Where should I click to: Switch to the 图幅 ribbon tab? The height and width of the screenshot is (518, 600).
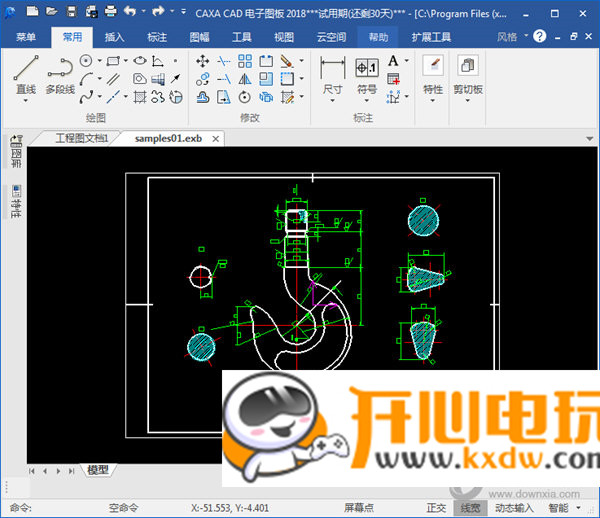point(199,37)
